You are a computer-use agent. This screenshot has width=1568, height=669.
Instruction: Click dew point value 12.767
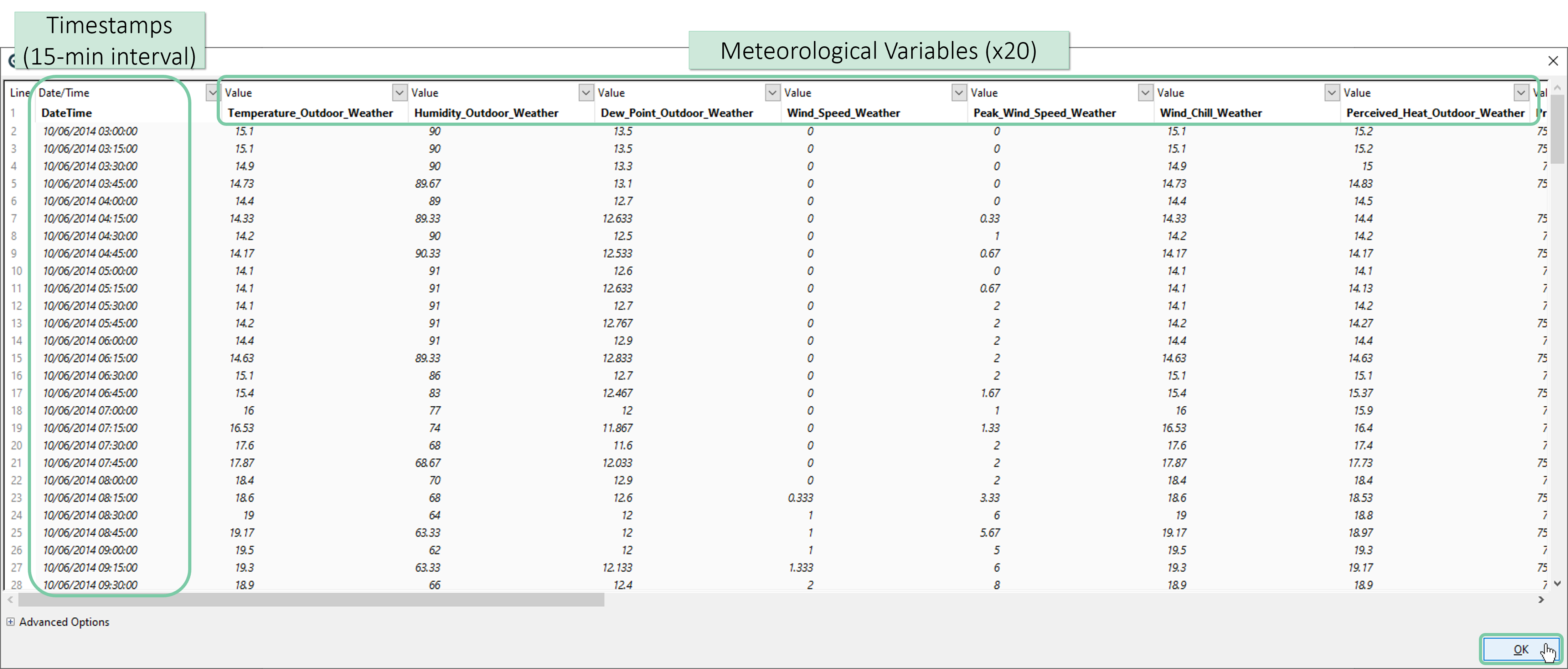(x=617, y=323)
